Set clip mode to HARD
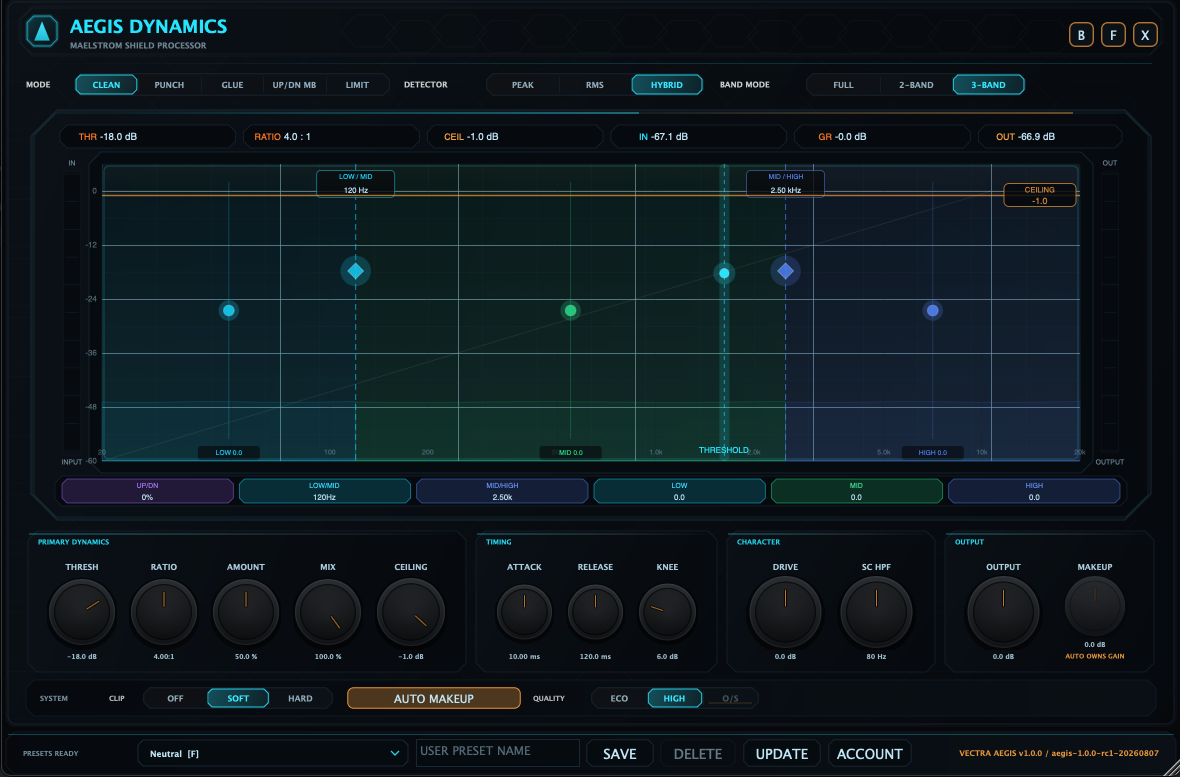This screenshot has width=1180, height=777. [x=300, y=698]
